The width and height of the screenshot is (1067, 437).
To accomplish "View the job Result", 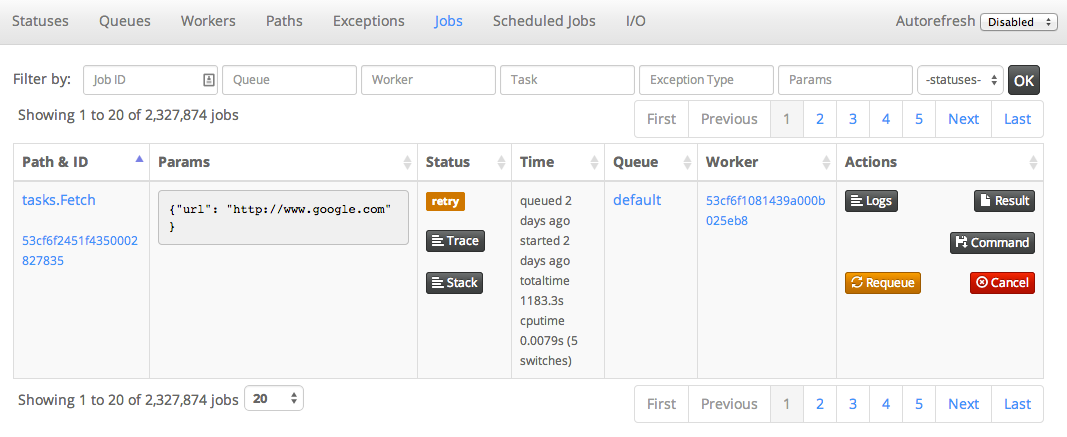I will [x=1003, y=201].
